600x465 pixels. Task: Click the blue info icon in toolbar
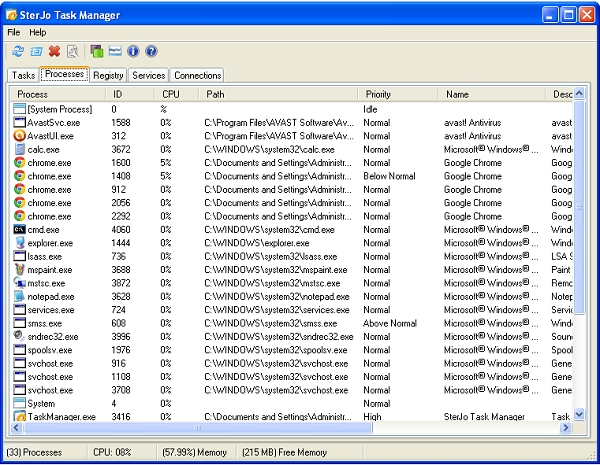(133, 51)
